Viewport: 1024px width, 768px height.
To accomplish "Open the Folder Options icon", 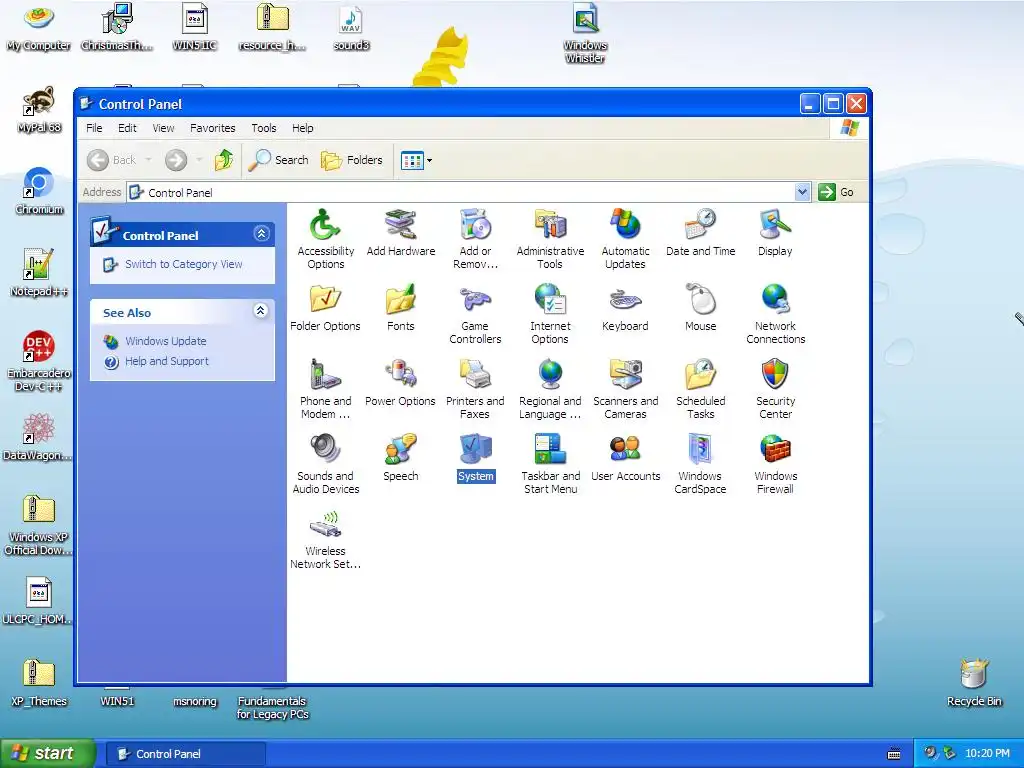I will [x=325, y=300].
